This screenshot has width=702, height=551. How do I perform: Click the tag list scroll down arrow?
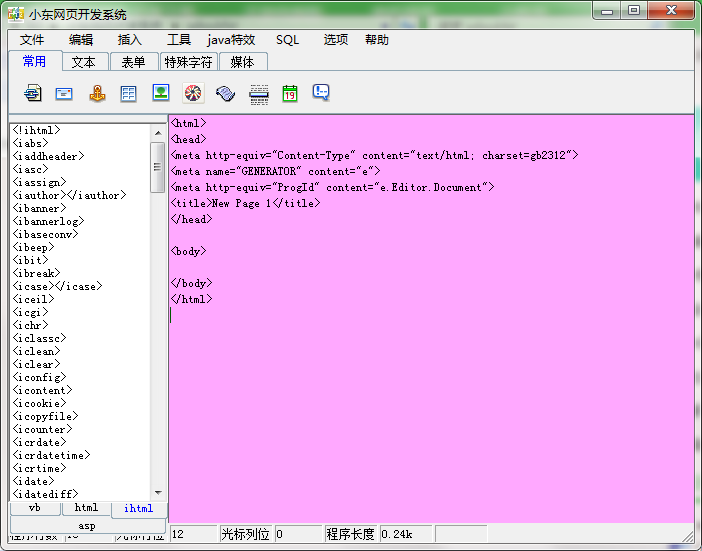click(x=158, y=492)
